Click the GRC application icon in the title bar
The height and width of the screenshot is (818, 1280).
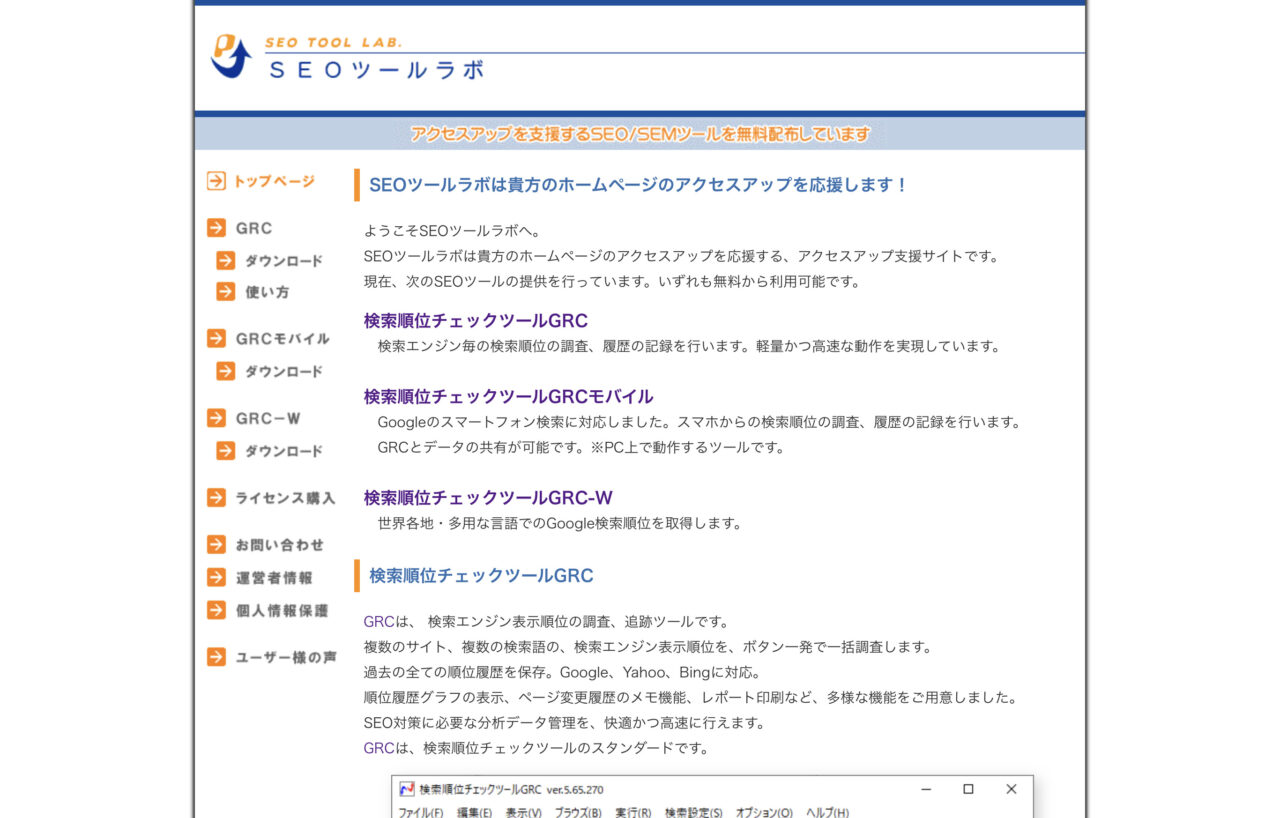coord(406,790)
